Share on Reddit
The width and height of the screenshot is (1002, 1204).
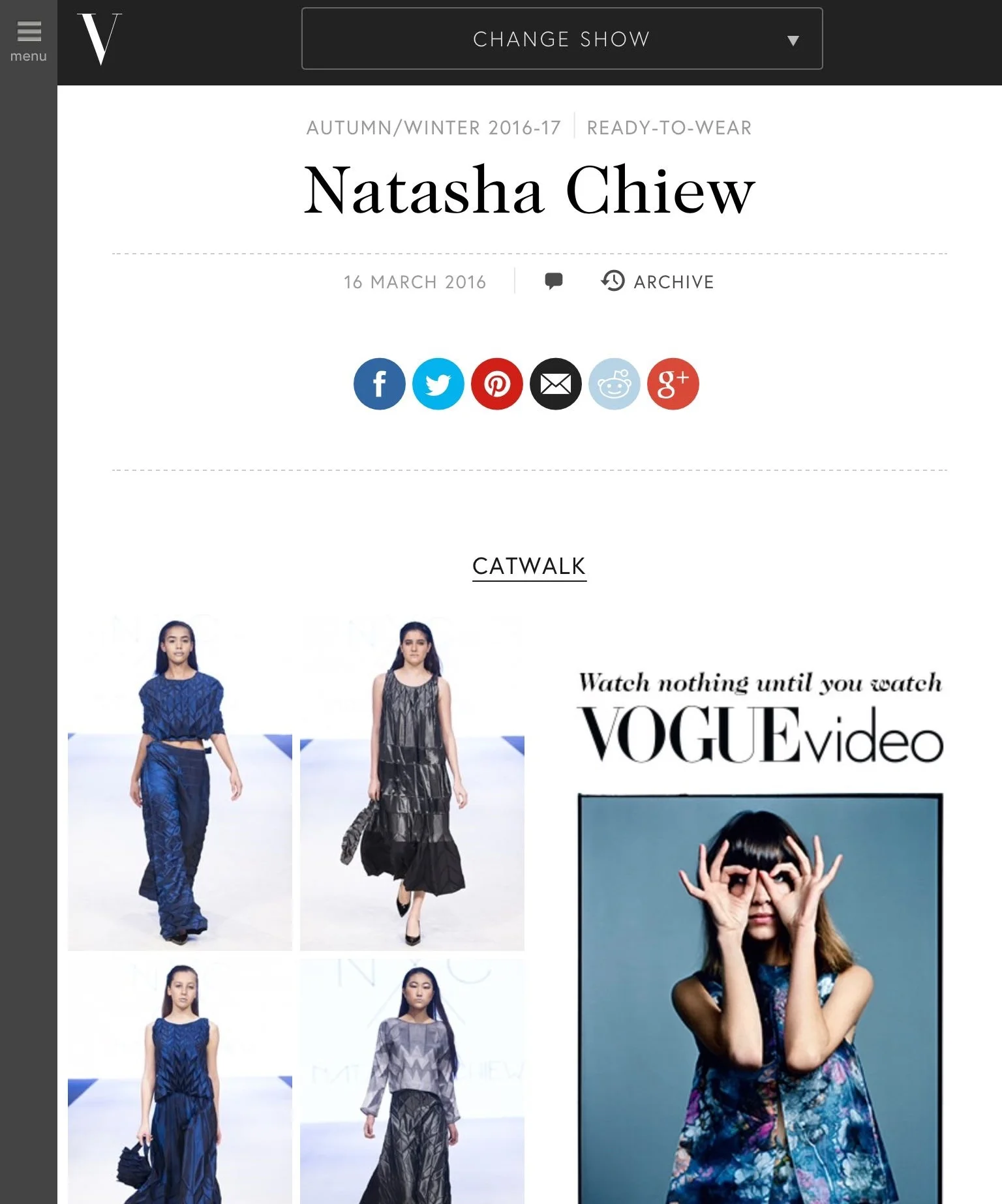tap(614, 384)
